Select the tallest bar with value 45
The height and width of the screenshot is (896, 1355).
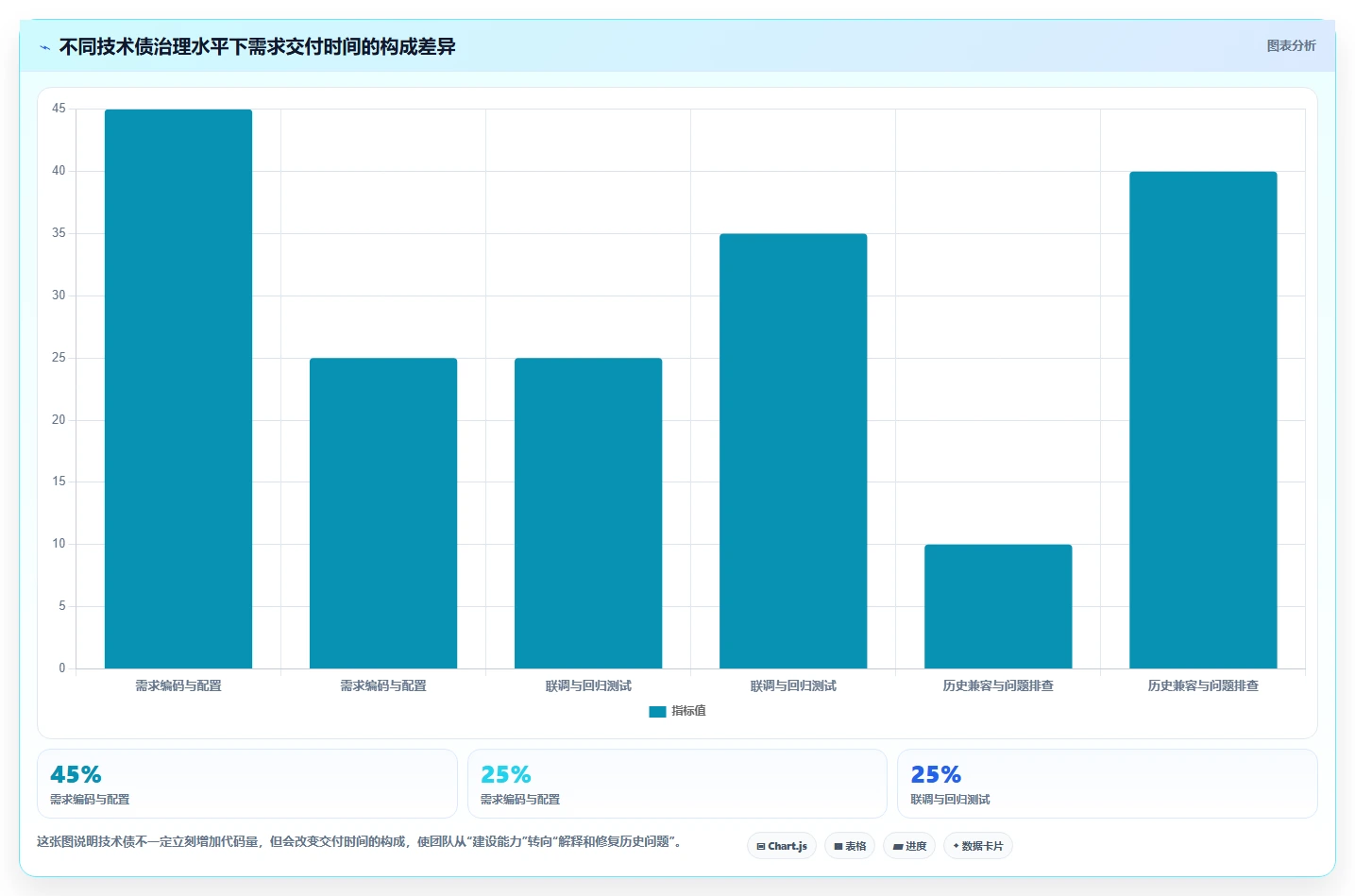pyautogui.click(x=178, y=389)
